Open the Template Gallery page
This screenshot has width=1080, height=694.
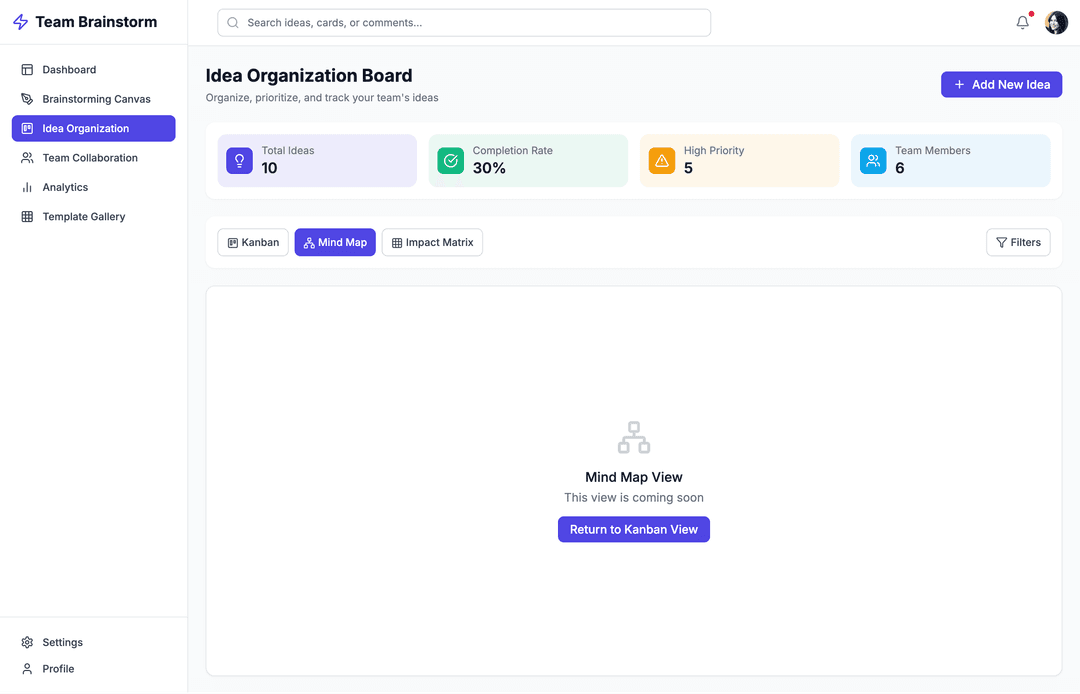click(83, 217)
